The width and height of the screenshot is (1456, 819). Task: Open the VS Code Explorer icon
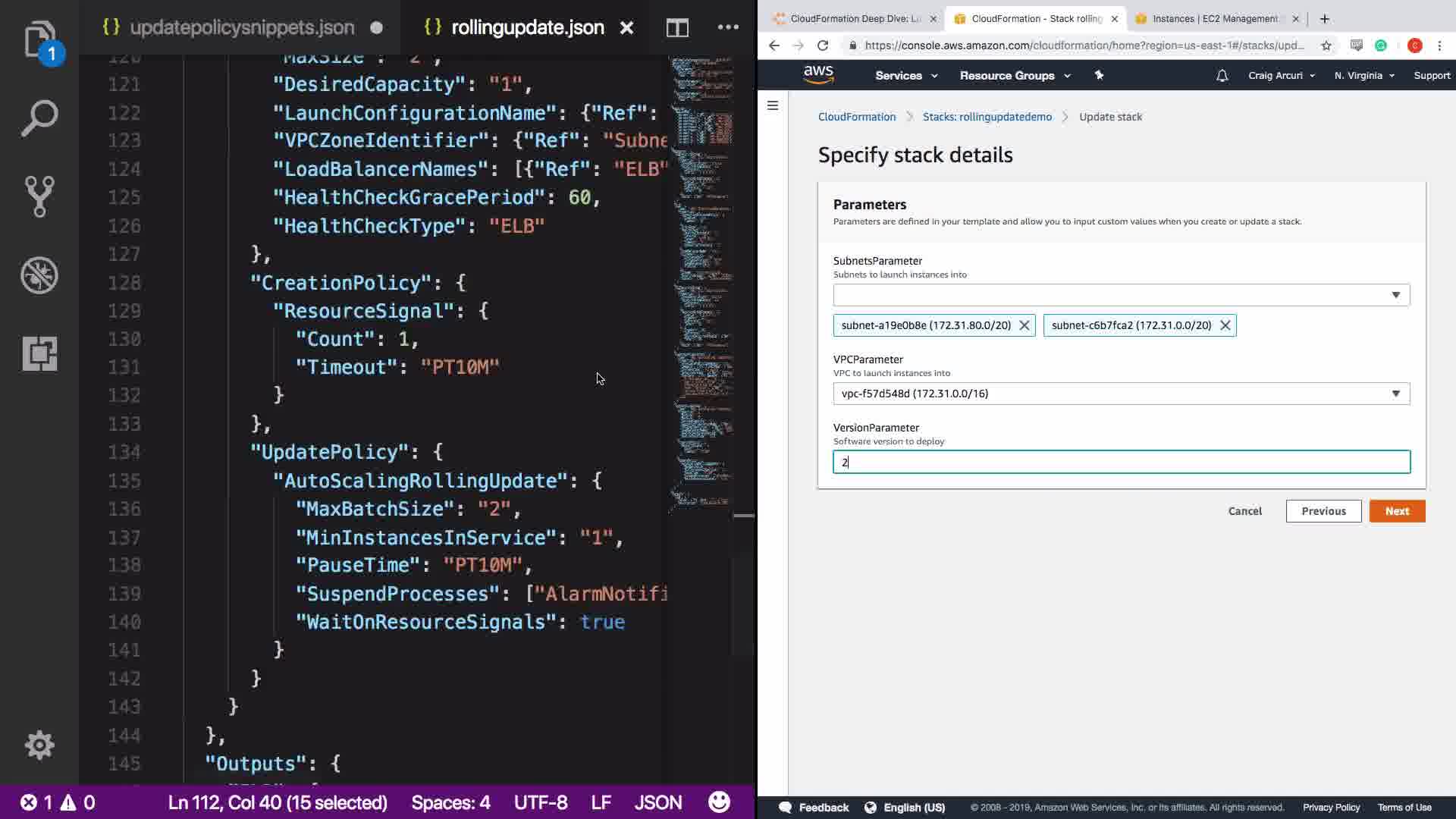tap(39, 39)
